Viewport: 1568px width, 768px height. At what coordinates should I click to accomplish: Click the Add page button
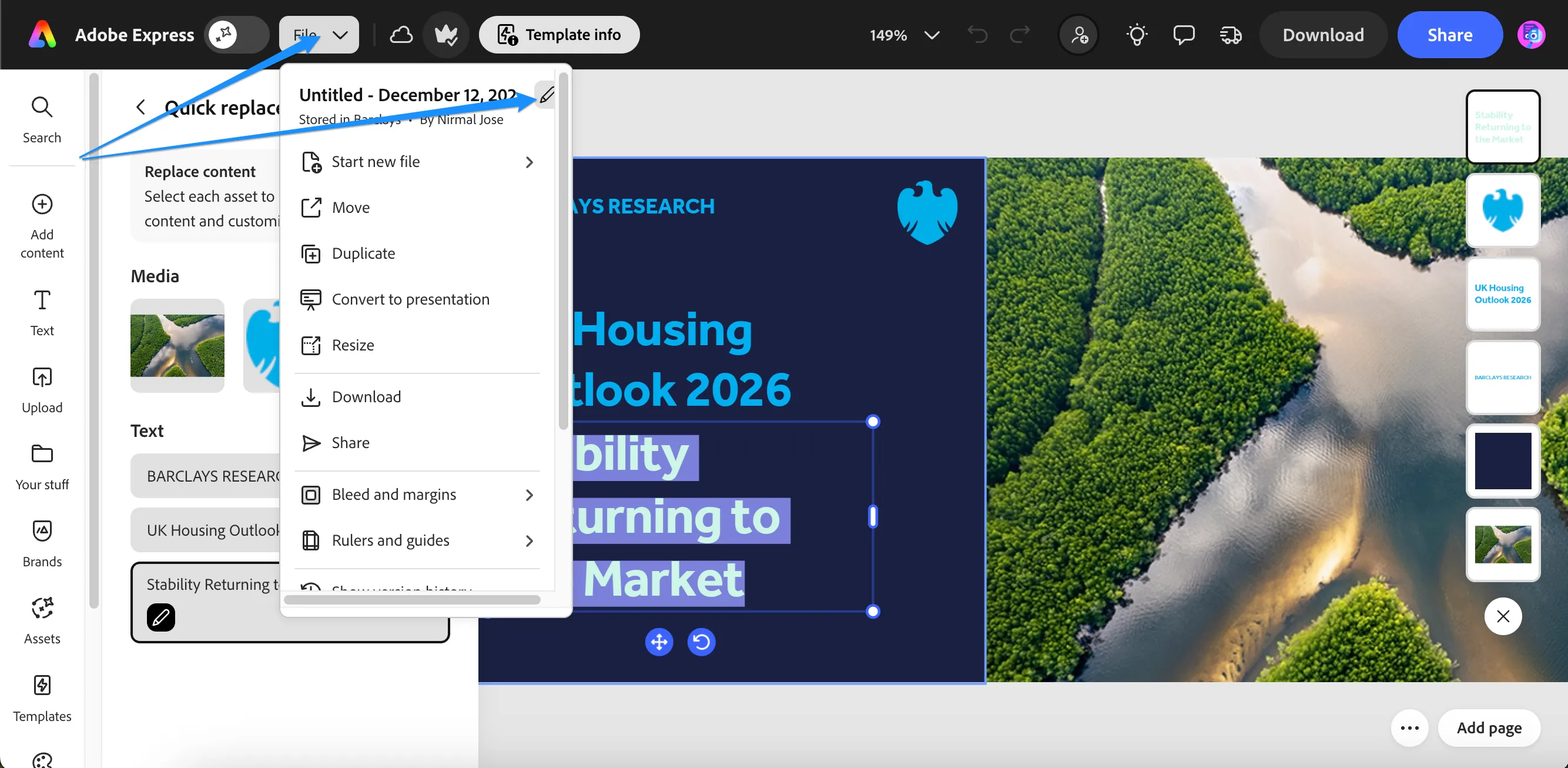coord(1489,727)
